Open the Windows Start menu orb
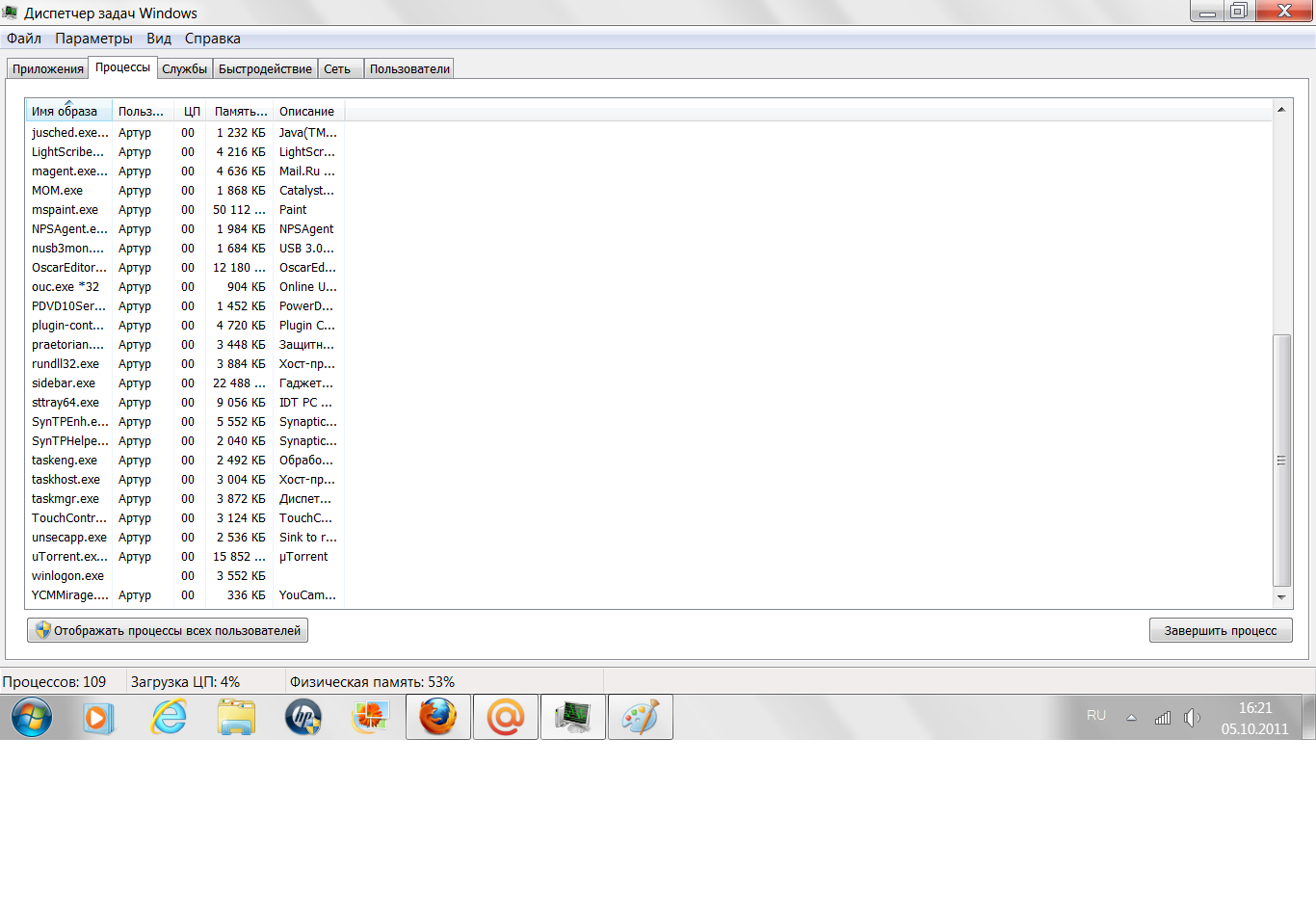The height and width of the screenshot is (923, 1316). tap(32, 718)
